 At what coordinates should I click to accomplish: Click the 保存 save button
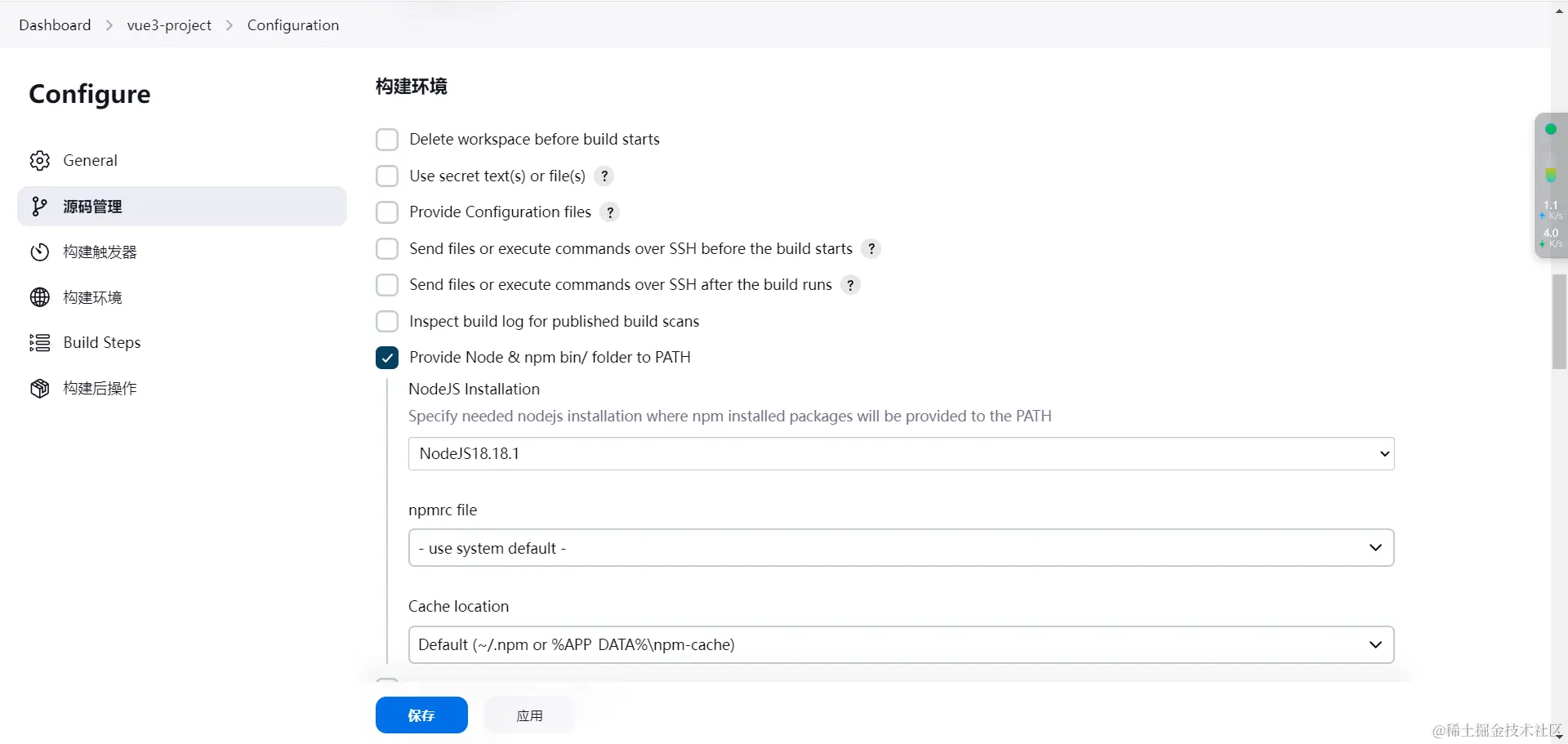421,715
